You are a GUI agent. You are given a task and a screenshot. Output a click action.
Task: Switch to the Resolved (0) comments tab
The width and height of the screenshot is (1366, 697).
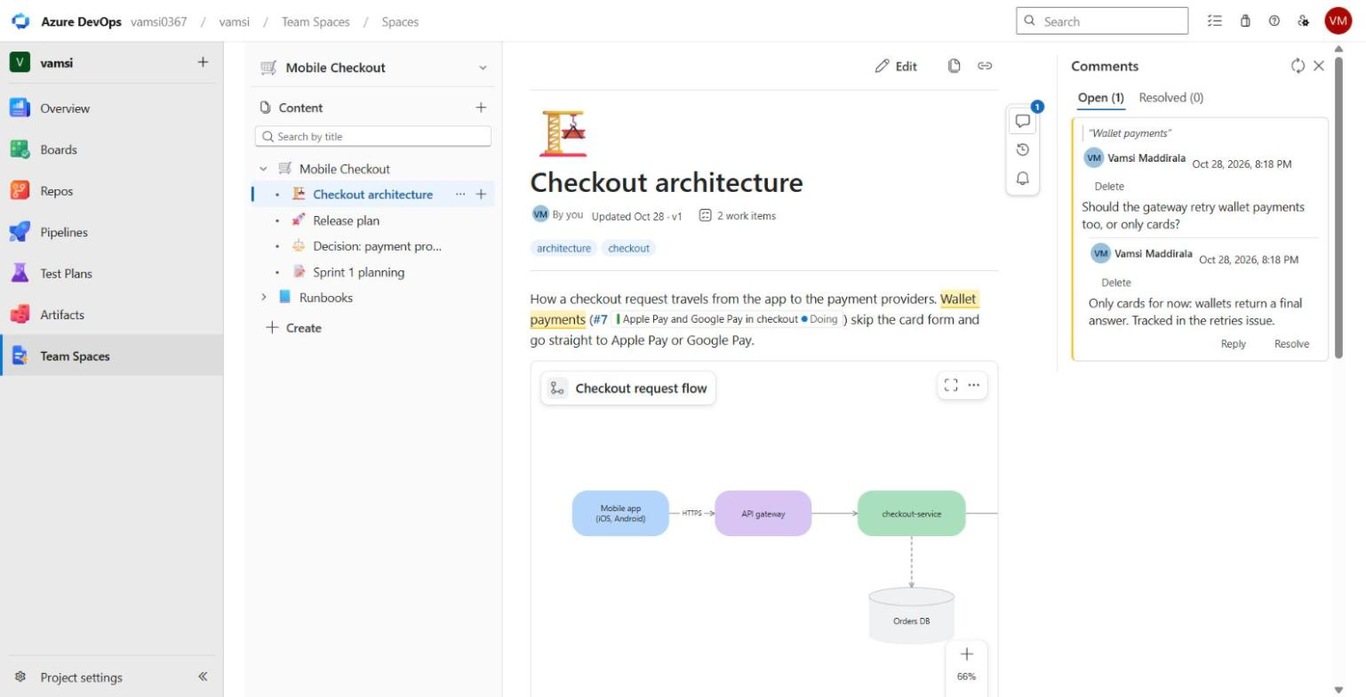(x=1171, y=97)
